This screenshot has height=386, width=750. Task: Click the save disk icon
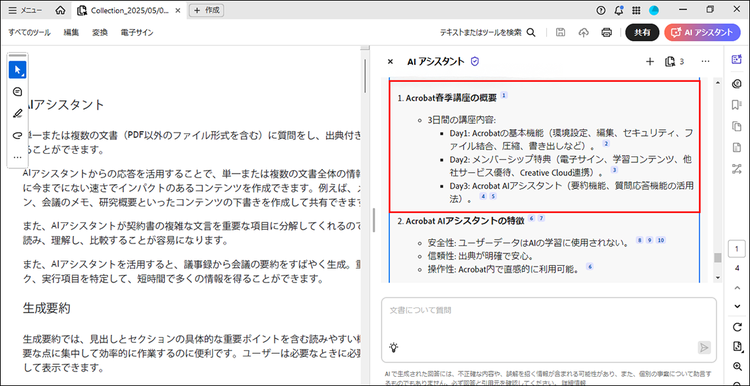click(561, 33)
